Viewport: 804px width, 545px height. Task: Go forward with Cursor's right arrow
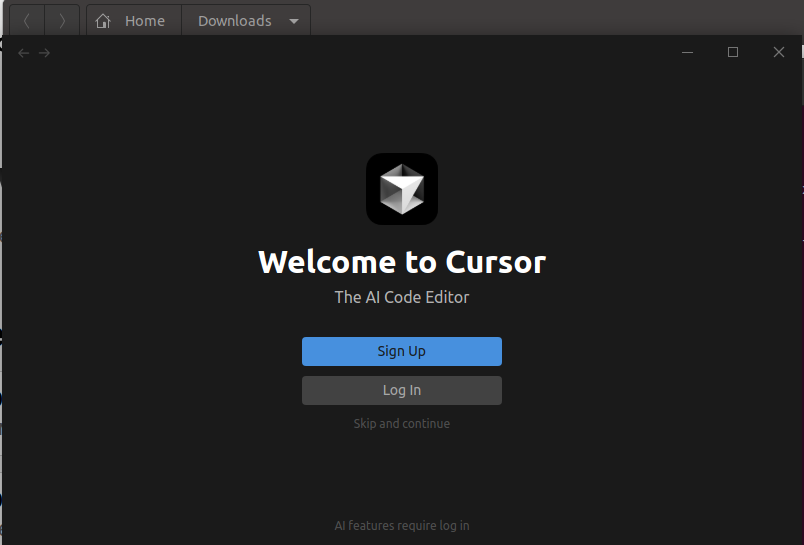(45, 53)
